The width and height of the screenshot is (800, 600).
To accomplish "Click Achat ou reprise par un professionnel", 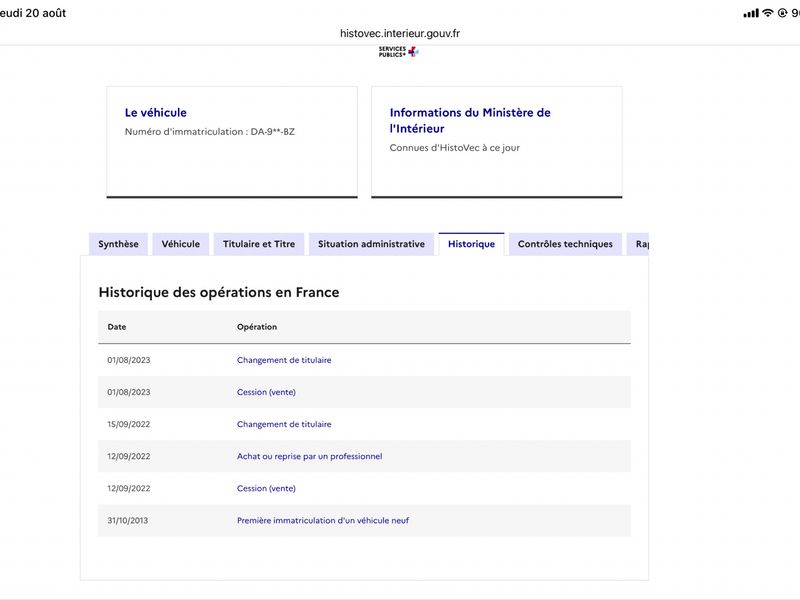I will (309, 457).
